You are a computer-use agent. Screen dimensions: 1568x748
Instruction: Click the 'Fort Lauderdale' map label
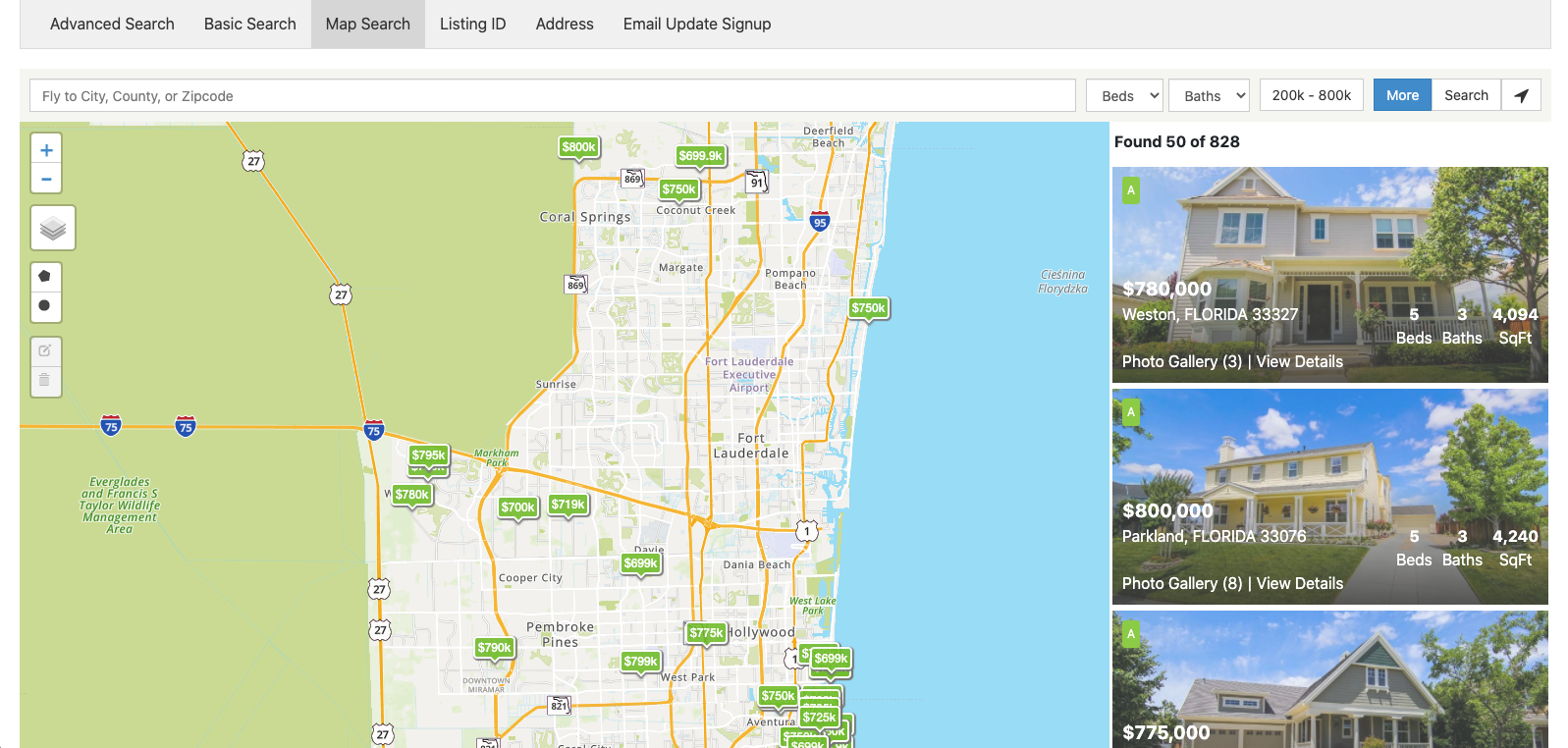coord(751,446)
